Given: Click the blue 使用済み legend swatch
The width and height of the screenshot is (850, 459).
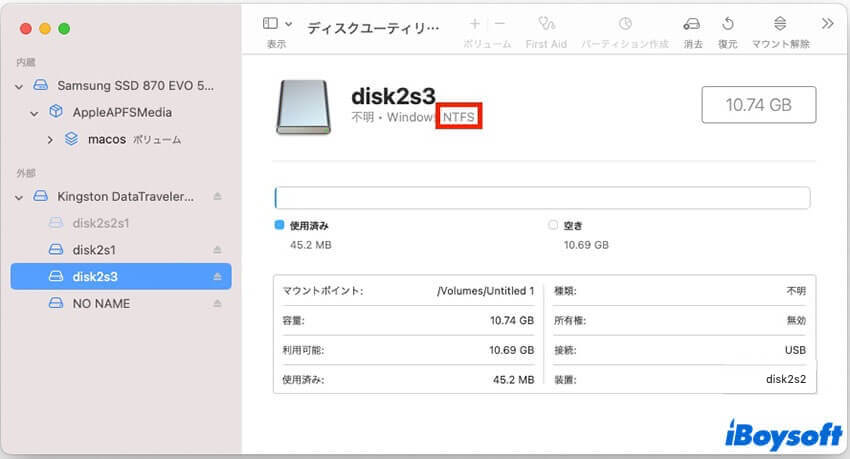Looking at the screenshot, I should (279, 225).
